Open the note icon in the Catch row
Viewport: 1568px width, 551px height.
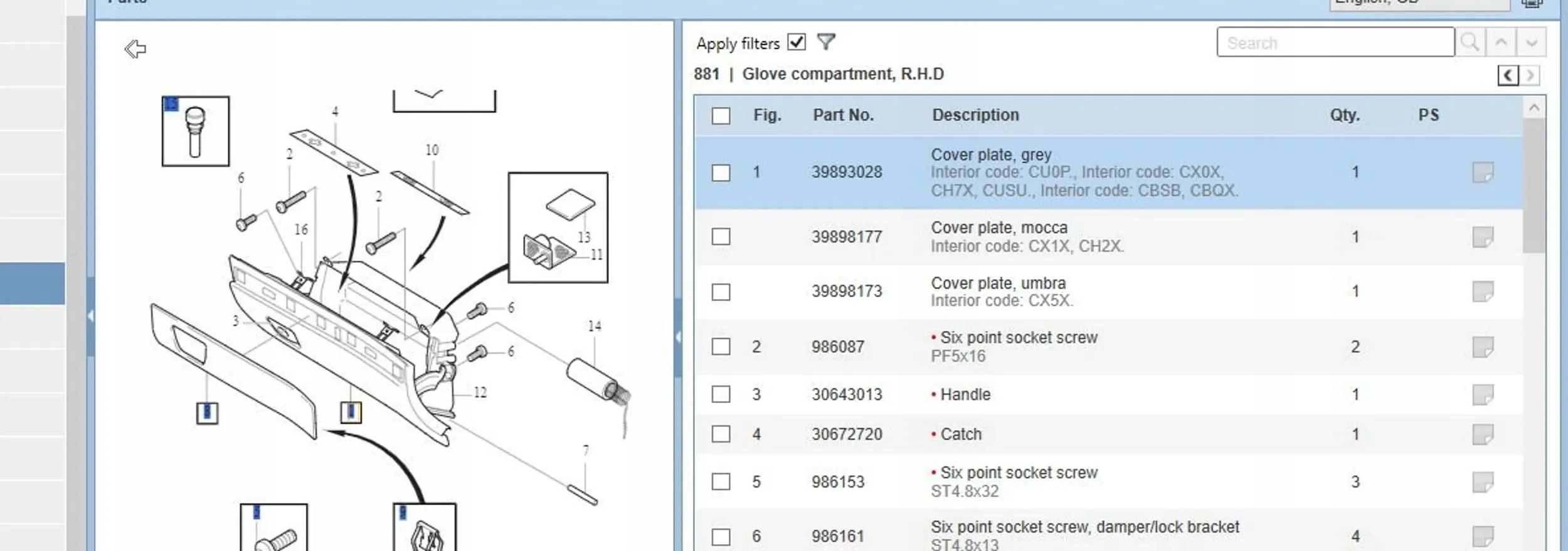point(1483,434)
